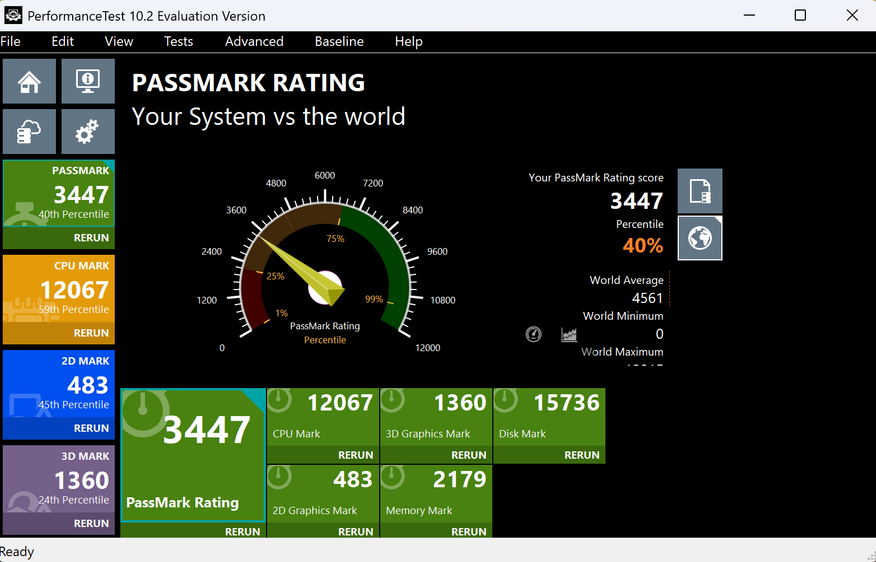The image size is (876, 562).
Task: Click the 25% gauge percentile marker
Action: 275,276
